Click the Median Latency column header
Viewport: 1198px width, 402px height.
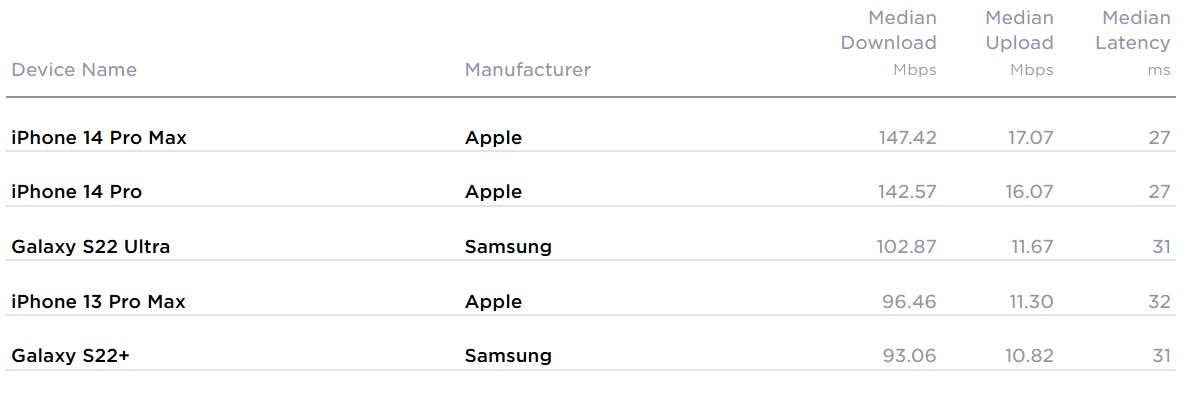pos(1133,43)
